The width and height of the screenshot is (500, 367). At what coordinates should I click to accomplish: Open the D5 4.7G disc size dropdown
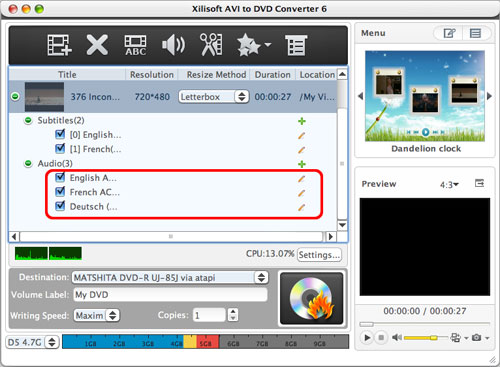point(32,342)
